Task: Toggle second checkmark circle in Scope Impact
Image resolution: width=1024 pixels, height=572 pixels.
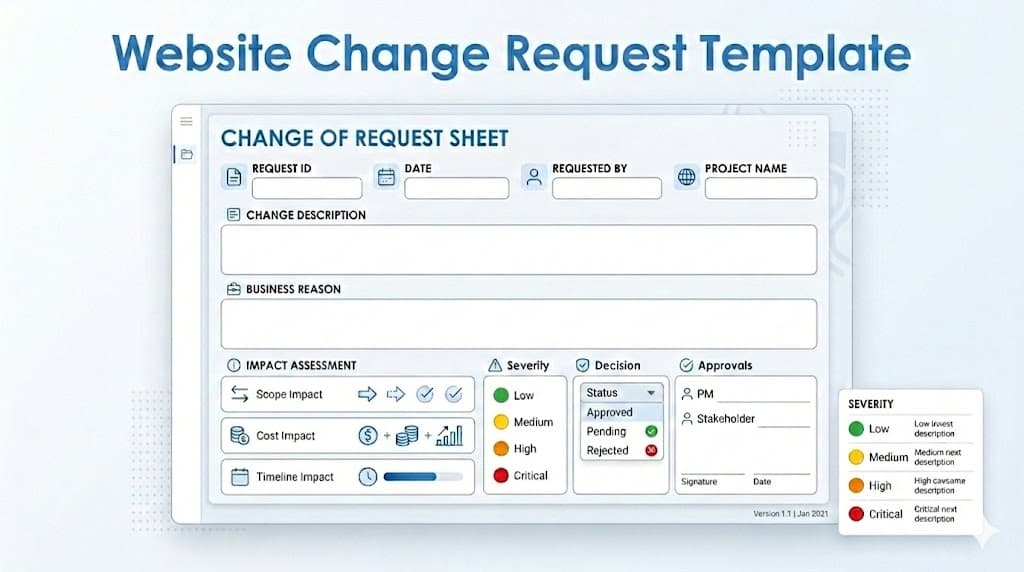Action: pos(454,394)
